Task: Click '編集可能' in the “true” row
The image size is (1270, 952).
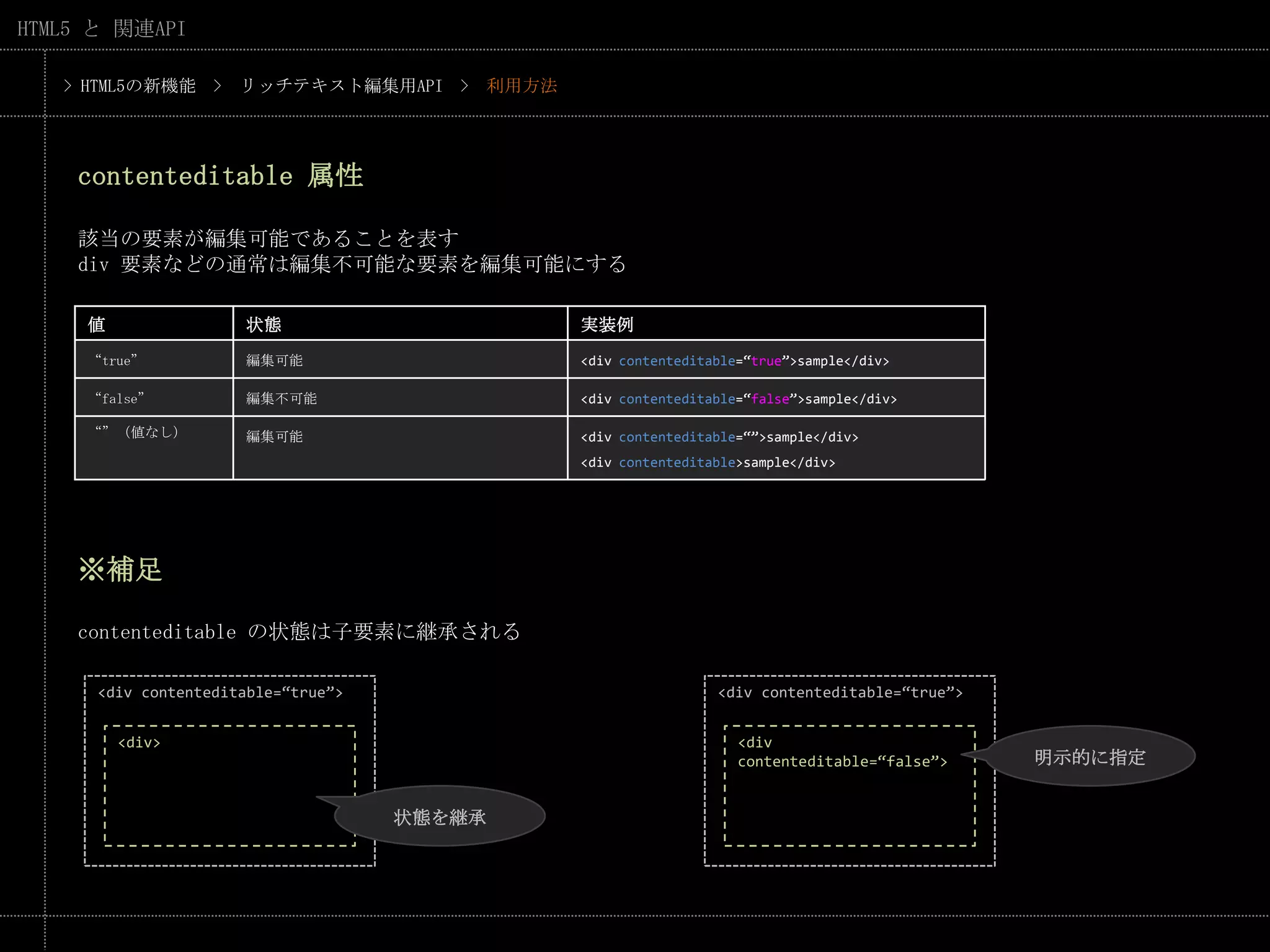Action: point(274,360)
